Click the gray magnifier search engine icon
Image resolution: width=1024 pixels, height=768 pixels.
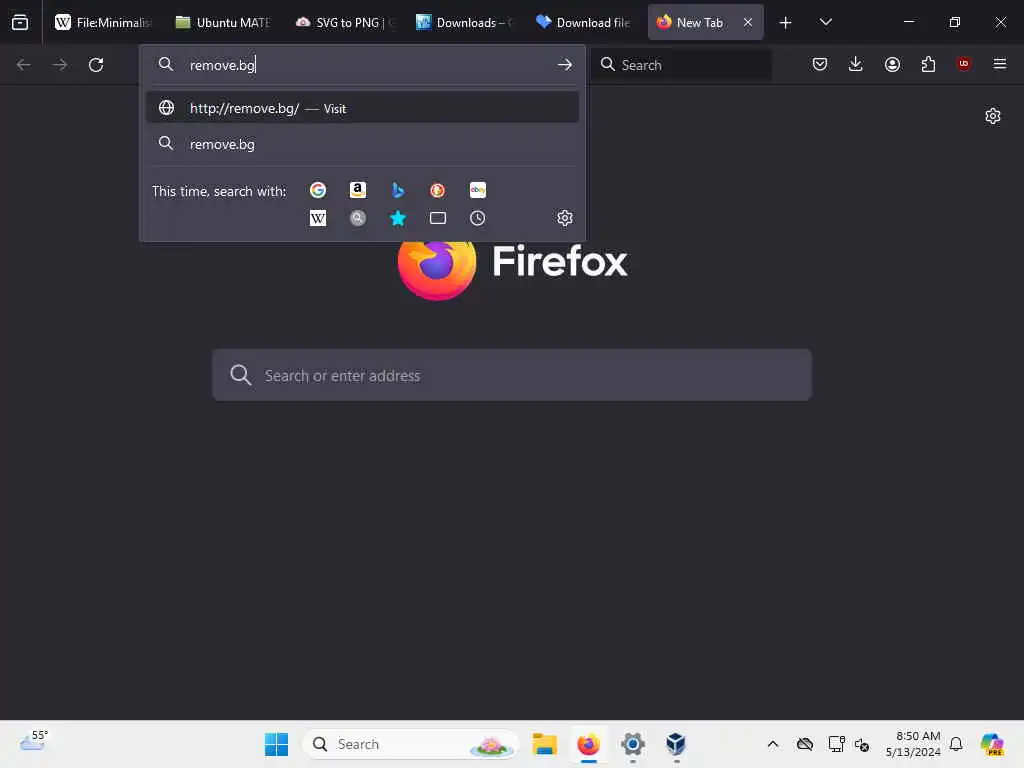(358, 218)
